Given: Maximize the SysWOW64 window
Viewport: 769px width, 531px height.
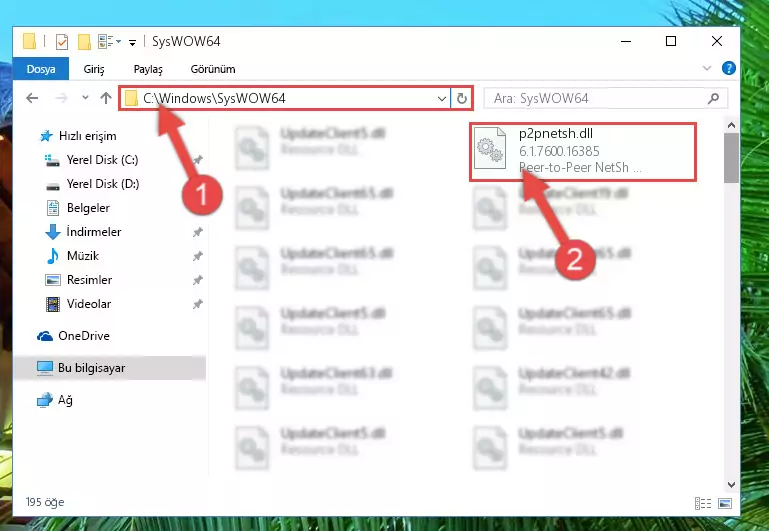Looking at the screenshot, I should pyautogui.click(x=671, y=41).
